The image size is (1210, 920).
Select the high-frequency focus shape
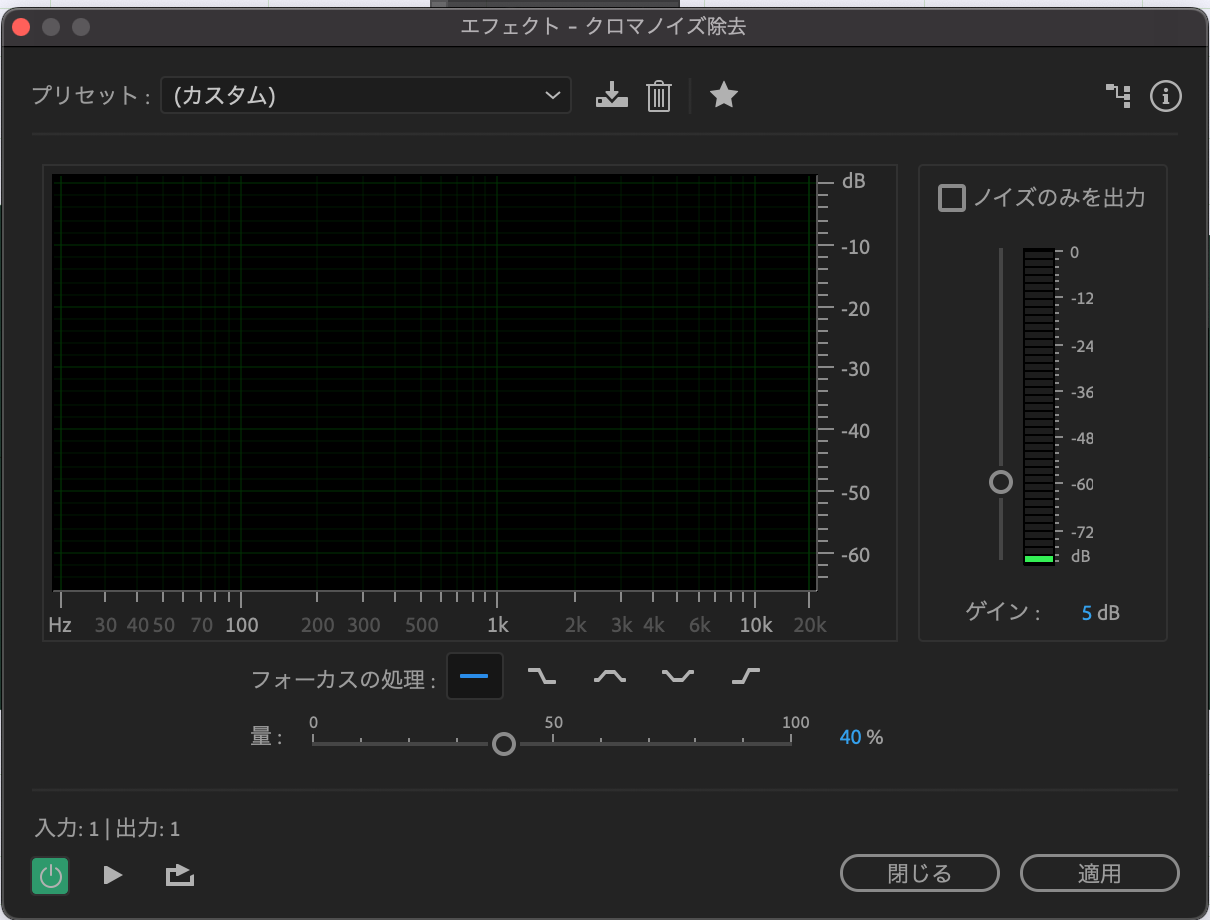pyautogui.click(x=745, y=677)
